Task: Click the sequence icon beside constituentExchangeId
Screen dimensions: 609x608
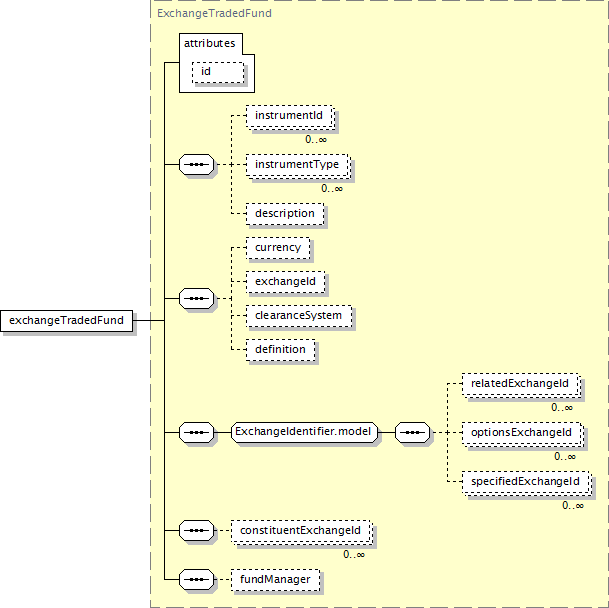Action: tap(197, 530)
